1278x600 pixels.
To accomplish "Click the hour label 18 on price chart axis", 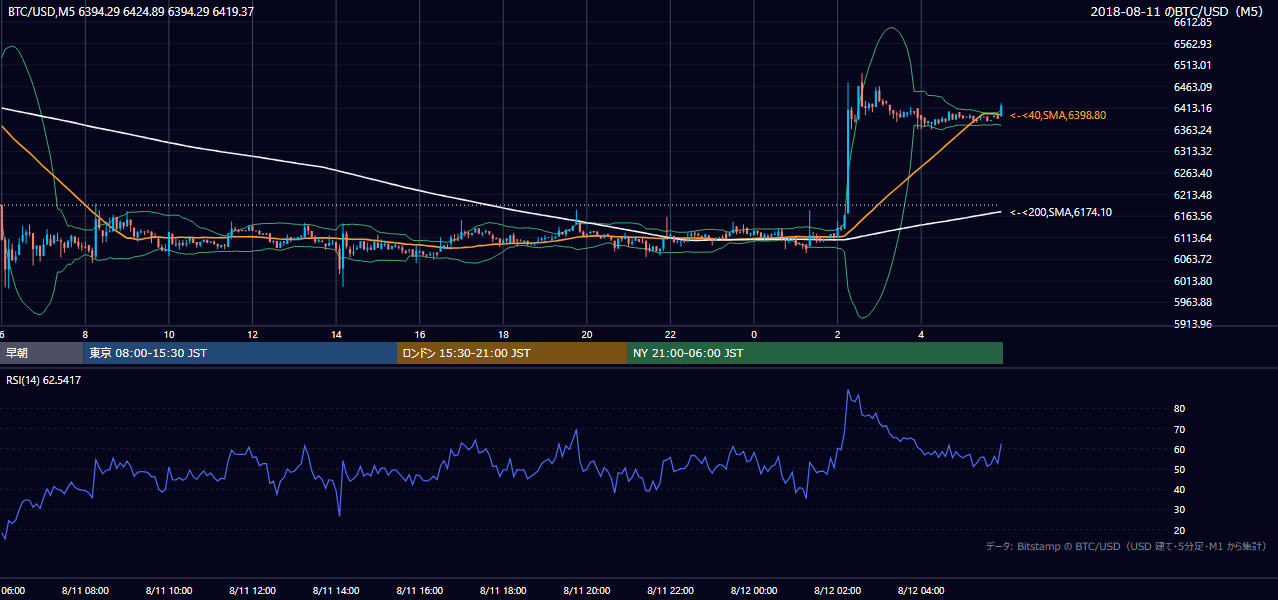I will [x=504, y=334].
